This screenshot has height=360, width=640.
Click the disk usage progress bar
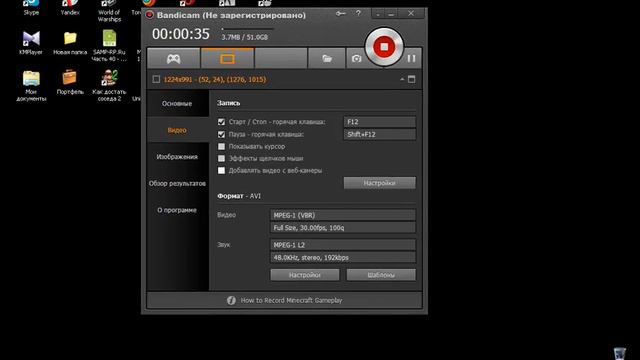(247, 29)
